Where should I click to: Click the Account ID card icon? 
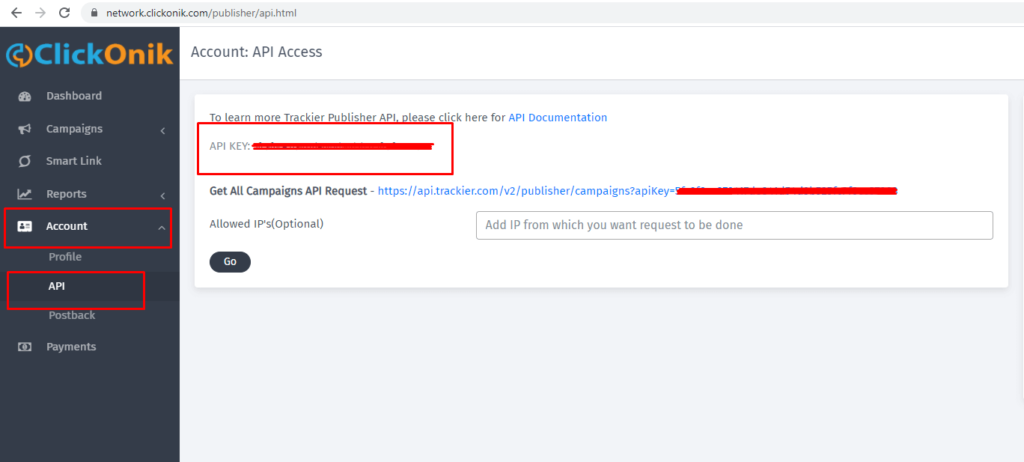[25, 227]
